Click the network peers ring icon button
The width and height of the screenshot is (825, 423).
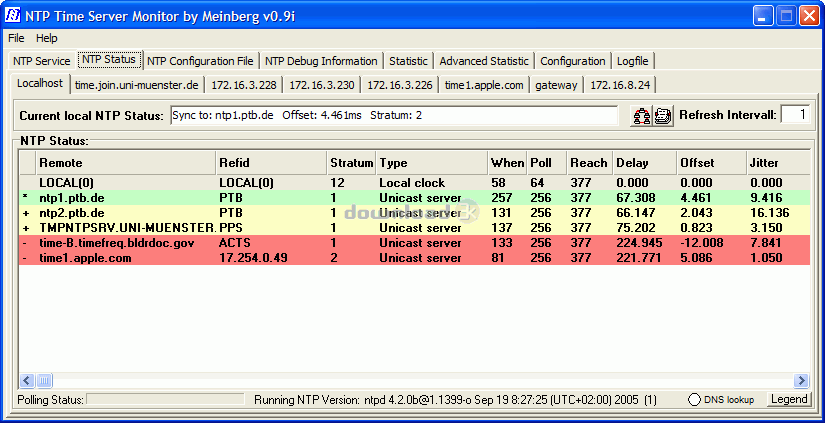641,115
